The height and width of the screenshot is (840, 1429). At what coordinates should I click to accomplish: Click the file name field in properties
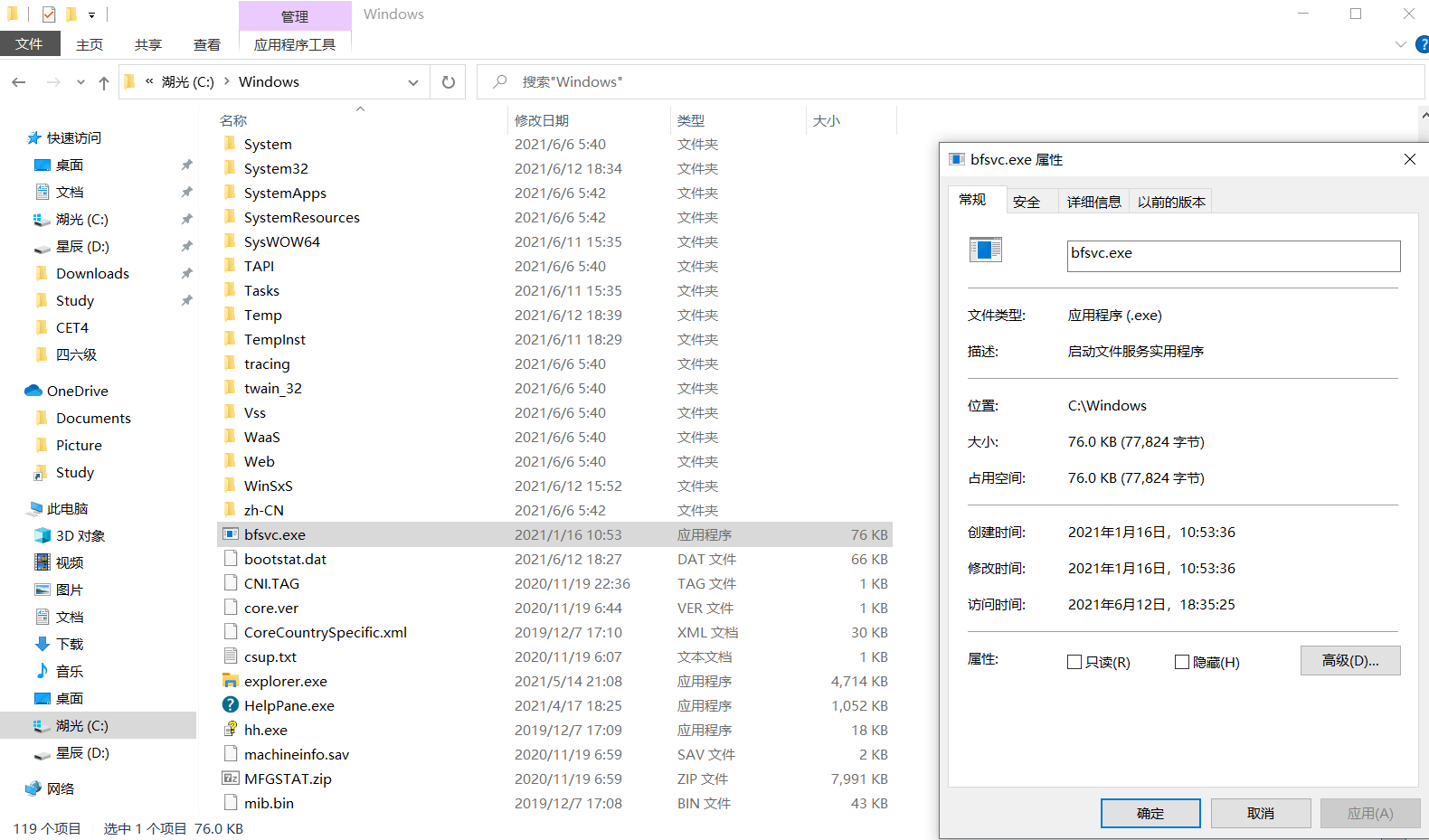click(x=1234, y=256)
